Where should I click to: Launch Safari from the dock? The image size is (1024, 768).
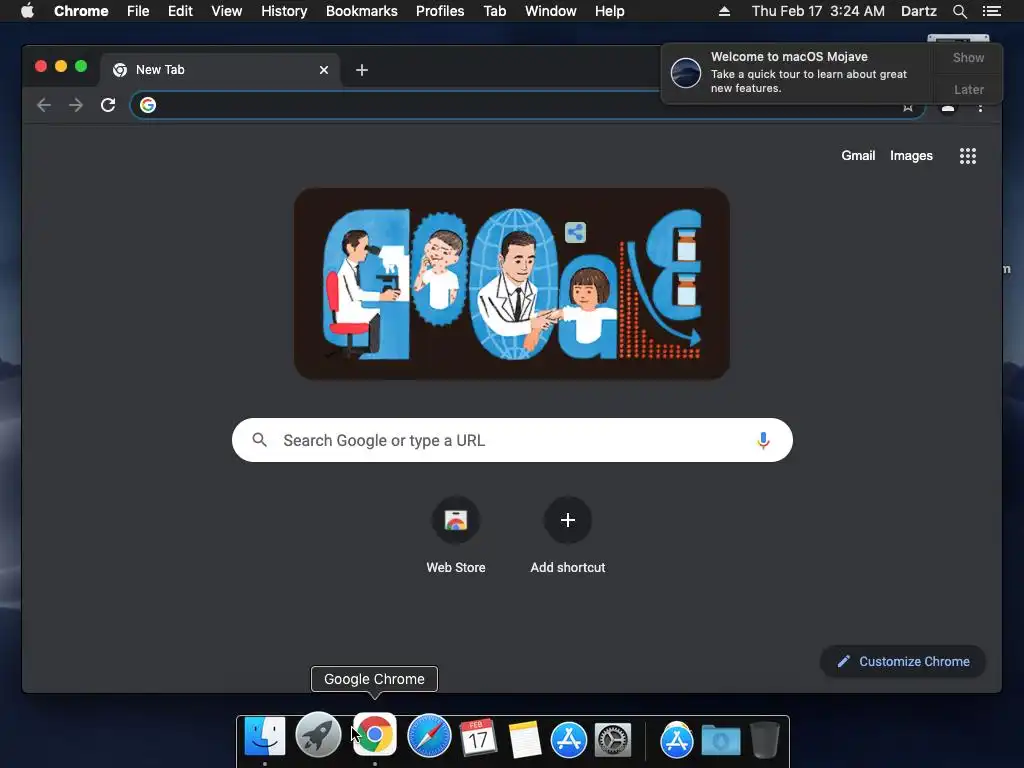[x=429, y=736]
